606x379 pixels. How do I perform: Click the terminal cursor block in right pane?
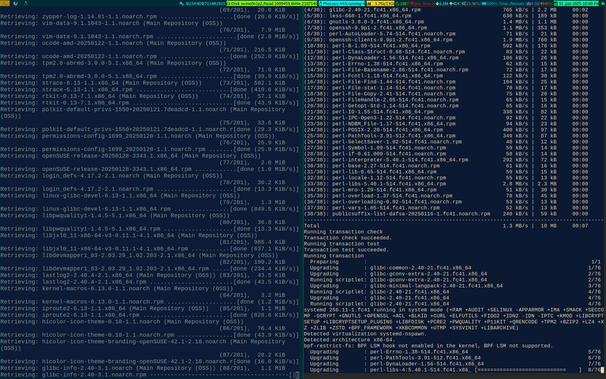602,370
